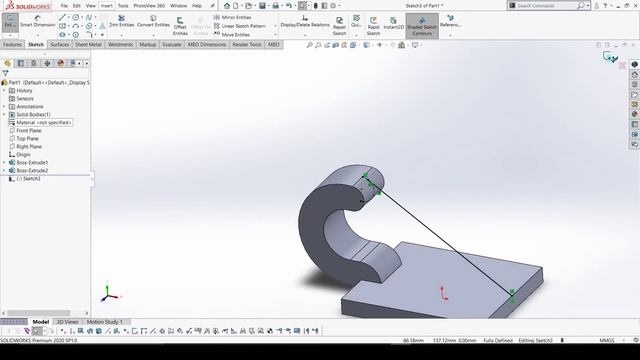Viewport: 640px width, 360px height.
Task: Click in the Search Commands field
Action: pyautogui.click(x=546, y=6)
